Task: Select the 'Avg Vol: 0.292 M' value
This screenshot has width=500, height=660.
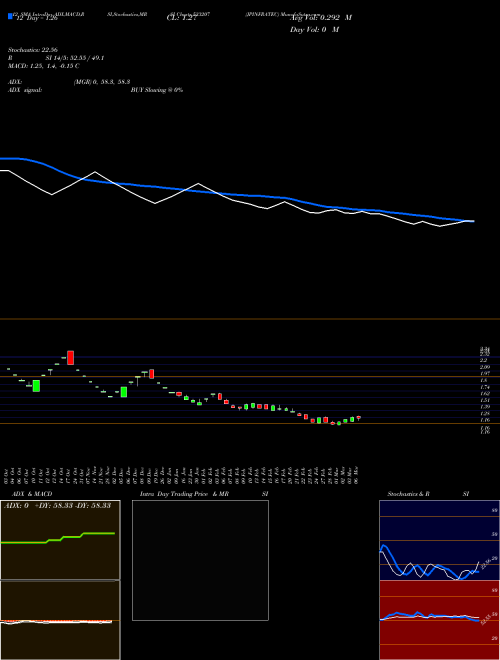Action: point(321,18)
